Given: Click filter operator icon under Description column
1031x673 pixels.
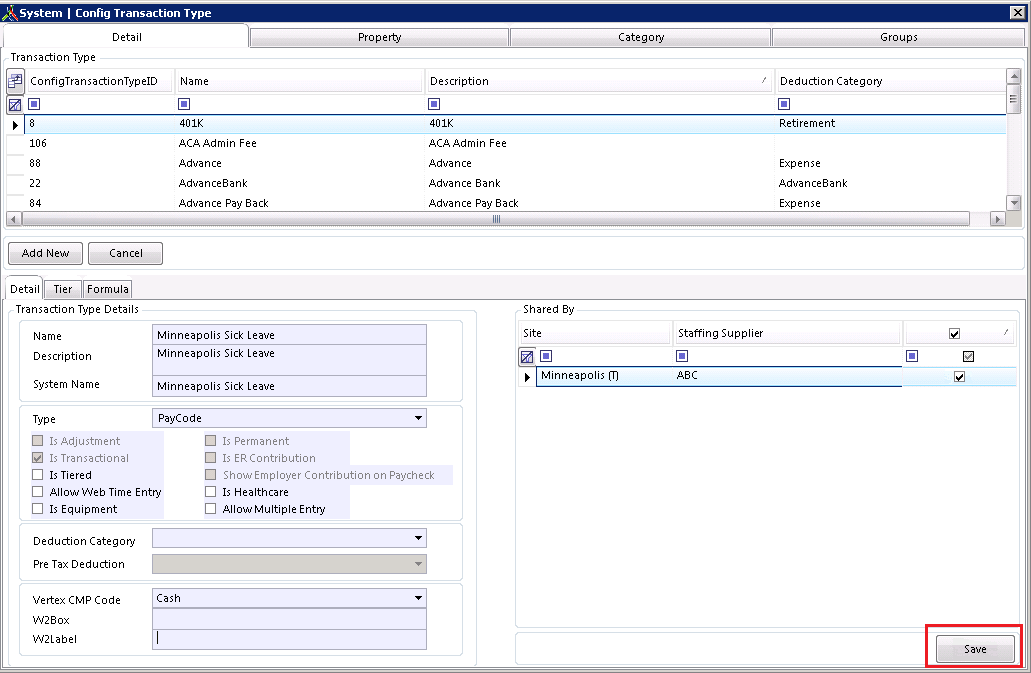Looking at the screenshot, I should pos(434,104).
